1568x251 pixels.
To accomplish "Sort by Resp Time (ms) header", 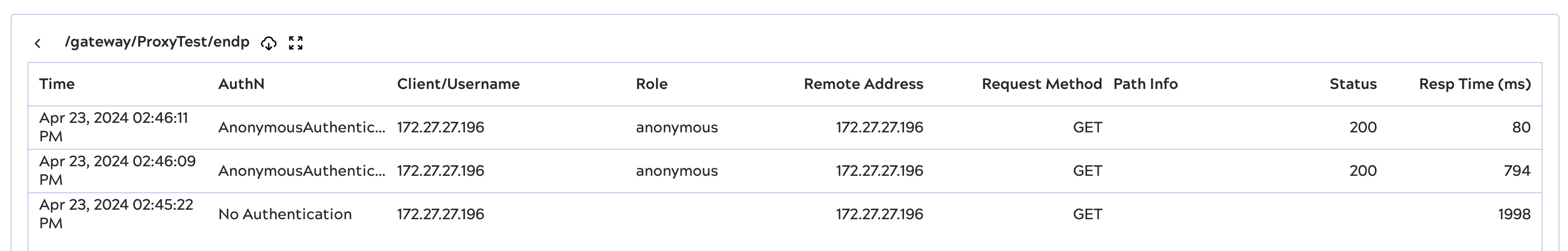I will tap(1474, 84).
